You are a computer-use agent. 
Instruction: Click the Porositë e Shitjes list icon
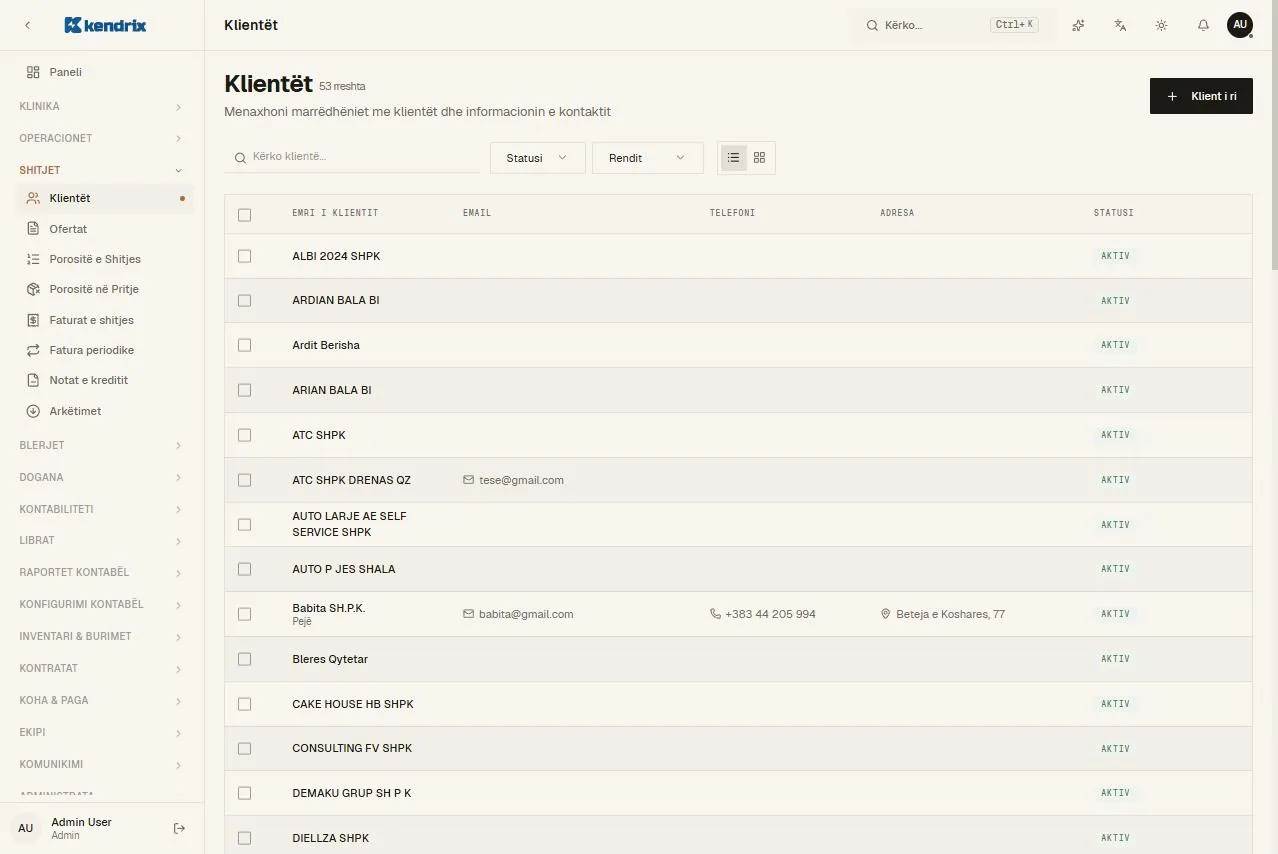(x=33, y=259)
